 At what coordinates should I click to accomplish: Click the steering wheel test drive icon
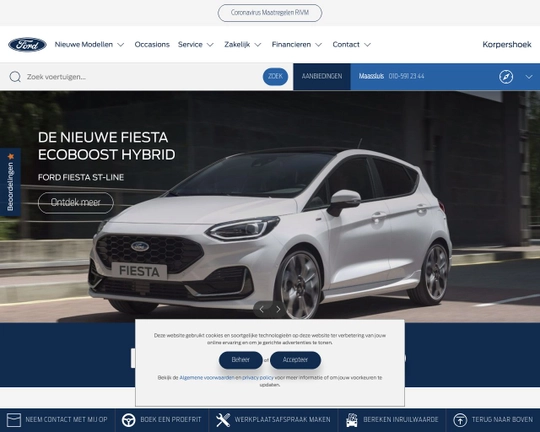[129, 420]
